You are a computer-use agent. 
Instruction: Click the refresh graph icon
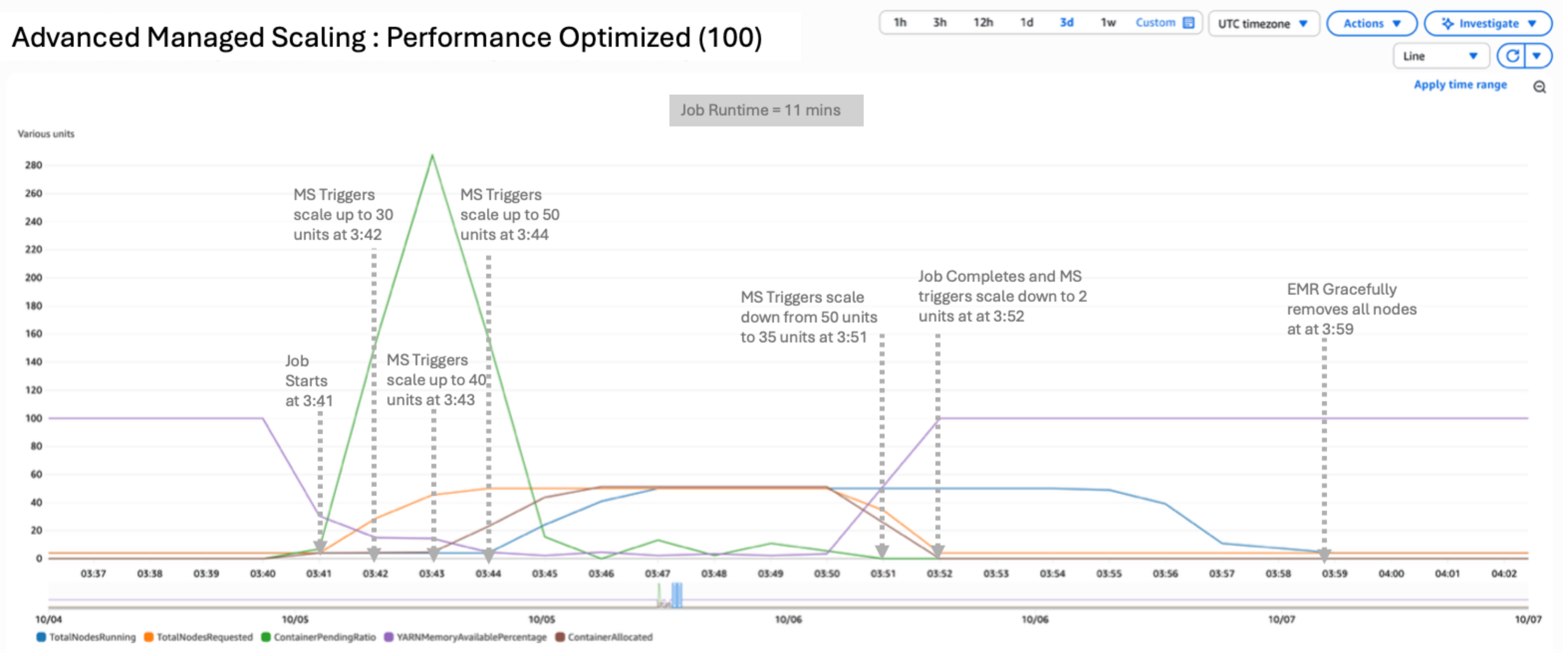coord(1513,57)
